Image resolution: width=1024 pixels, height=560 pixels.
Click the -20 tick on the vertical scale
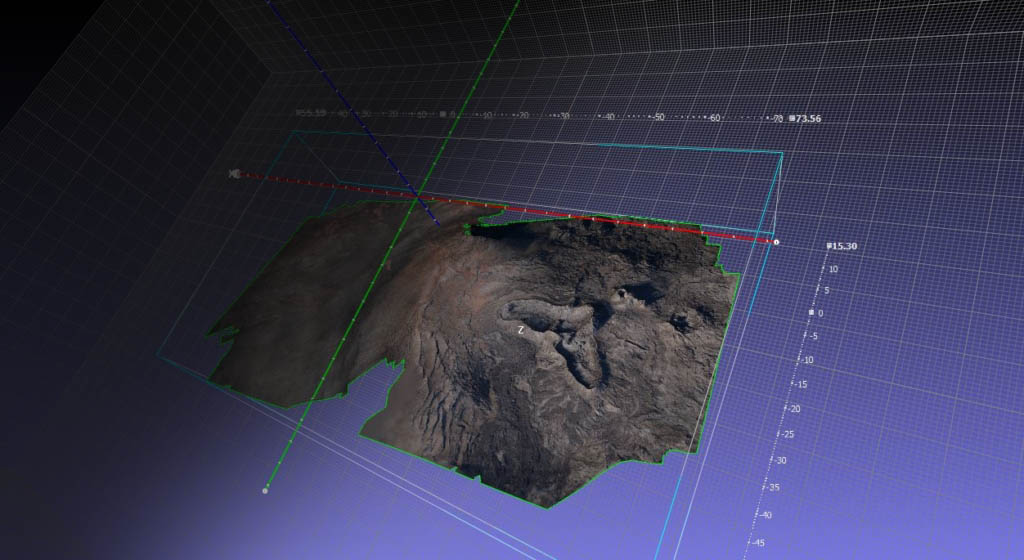[x=793, y=409]
